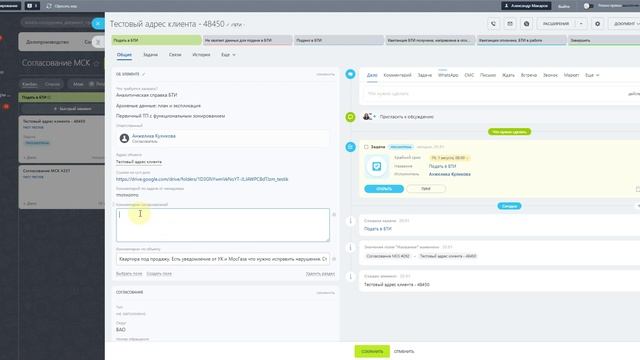Click the user name button in the top bar

(526, 6)
